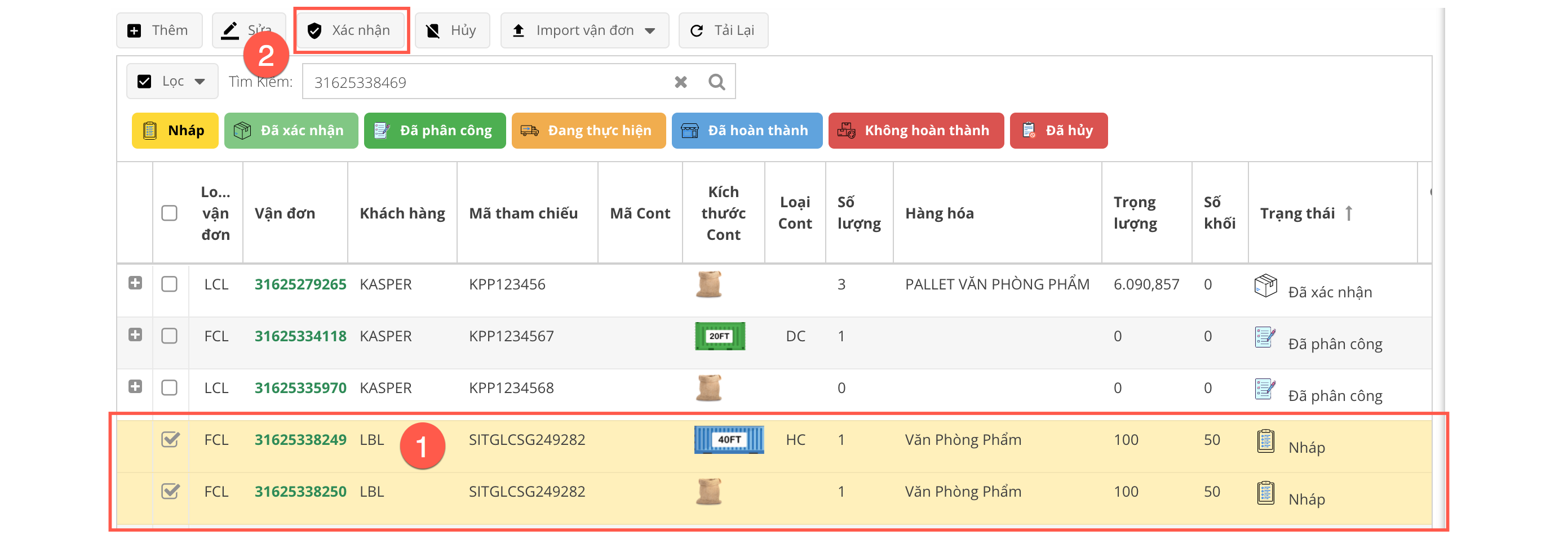Click the 40FT container icon
1568x544 pixels.
729,439
